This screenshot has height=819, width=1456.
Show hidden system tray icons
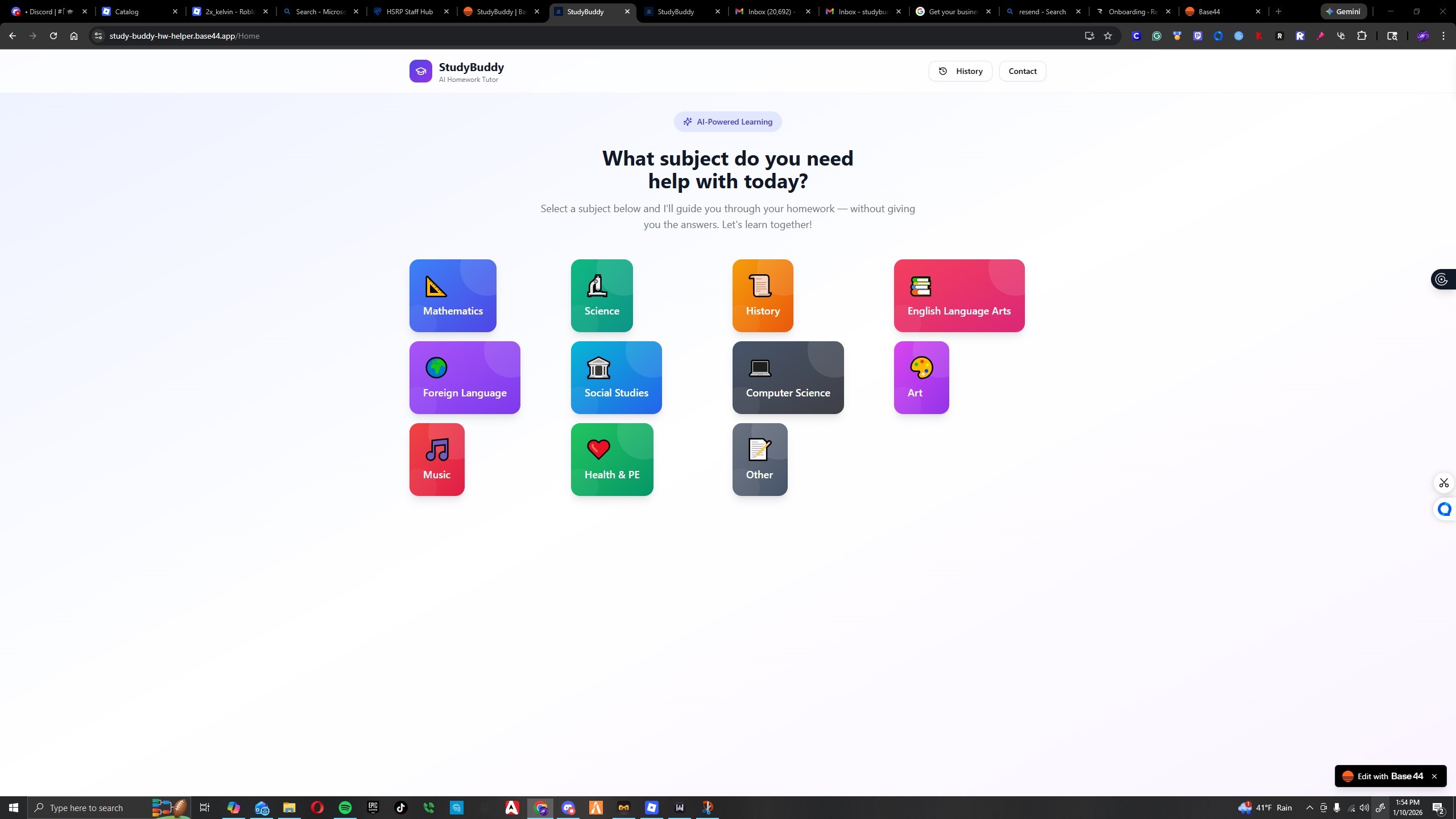[1310, 808]
